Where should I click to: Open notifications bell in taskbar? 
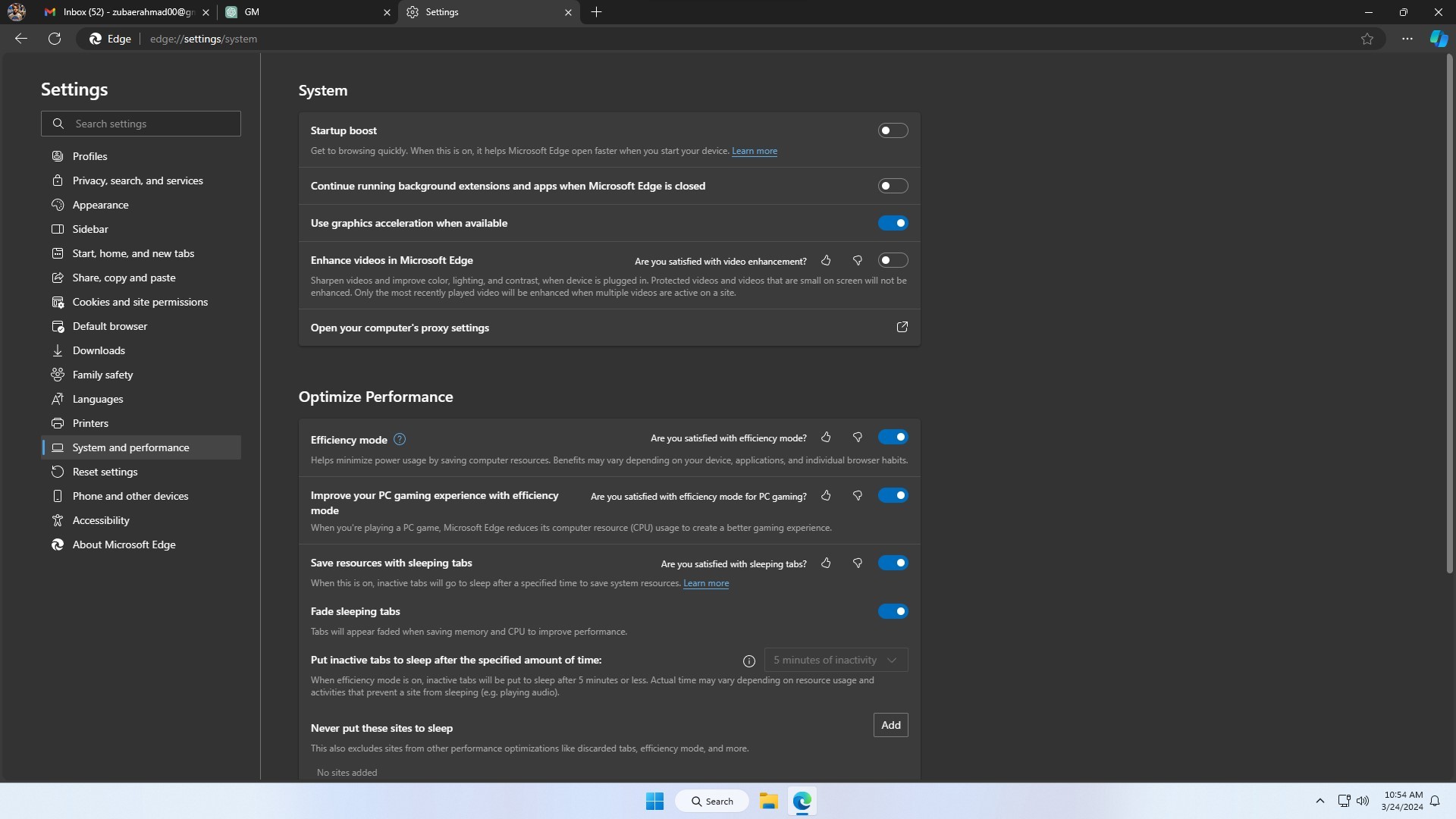pyautogui.click(x=1435, y=801)
